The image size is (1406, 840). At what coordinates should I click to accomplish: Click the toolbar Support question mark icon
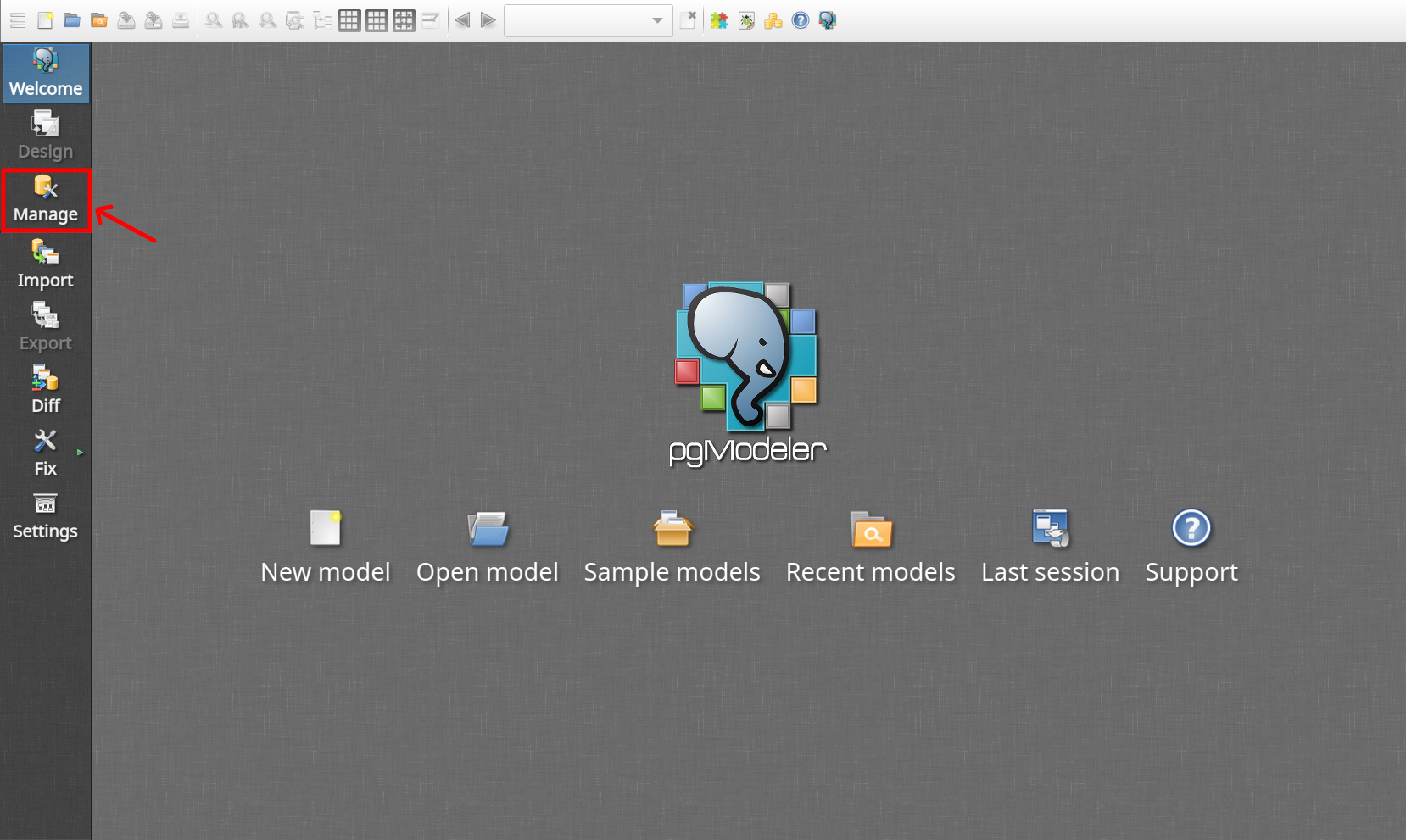(x=801, y=20)
